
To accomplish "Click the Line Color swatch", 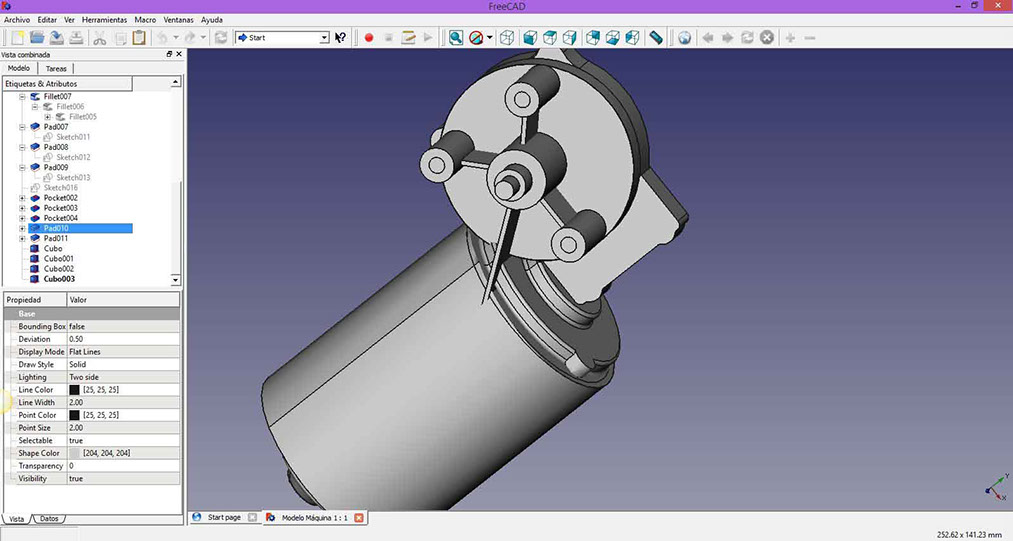I will coord(74,390).
